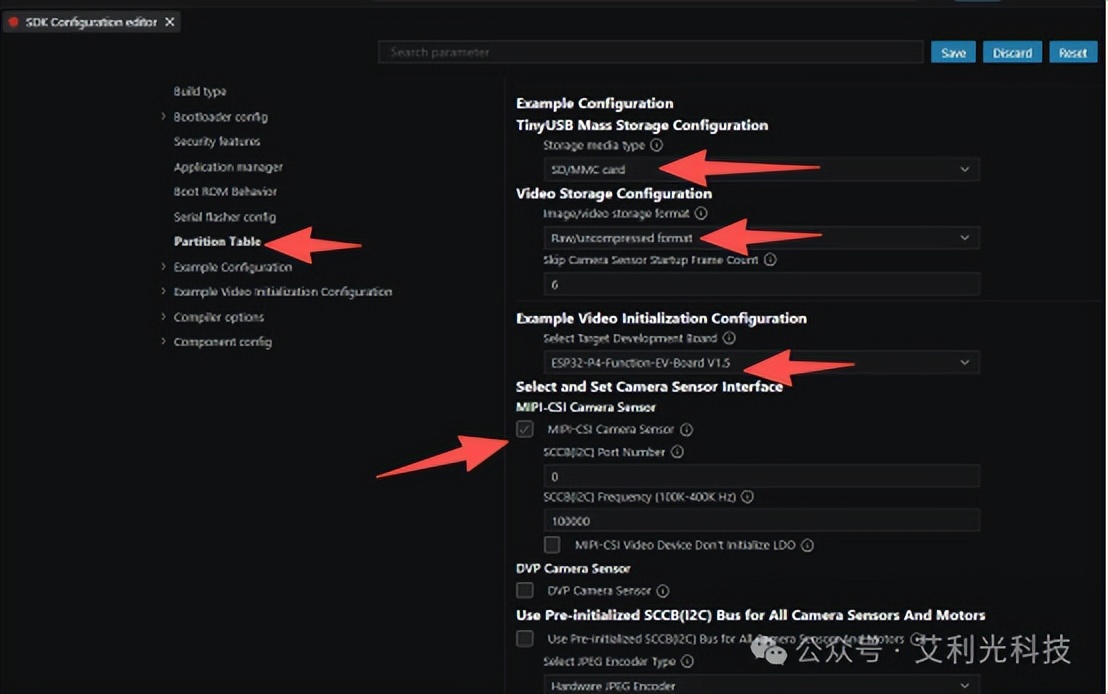This screenshot has height=694, width=1108.
Task: Open the JPEG Encoder Type dropdown
Action: [x=761, y=685]
